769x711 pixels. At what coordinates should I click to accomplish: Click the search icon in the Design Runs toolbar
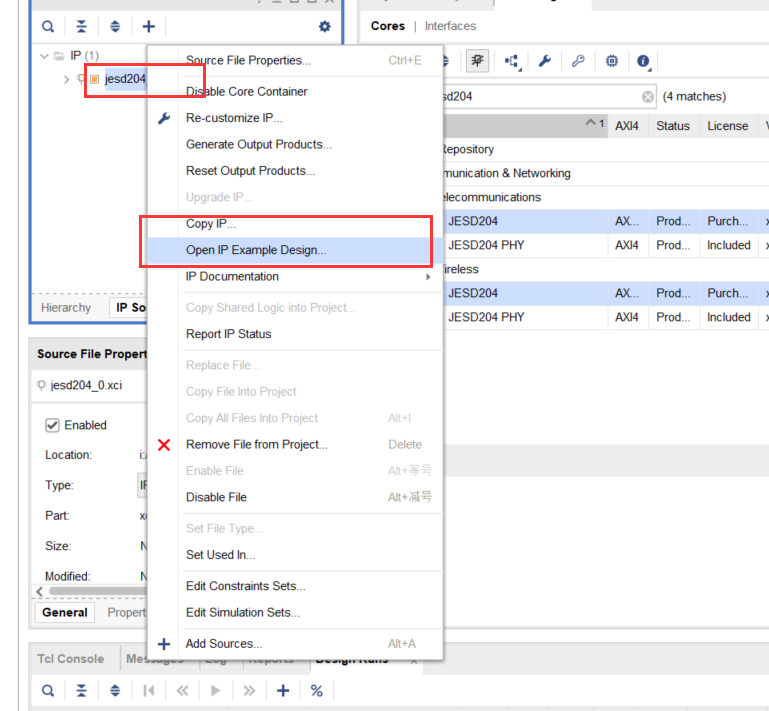(x=48, y=690)
